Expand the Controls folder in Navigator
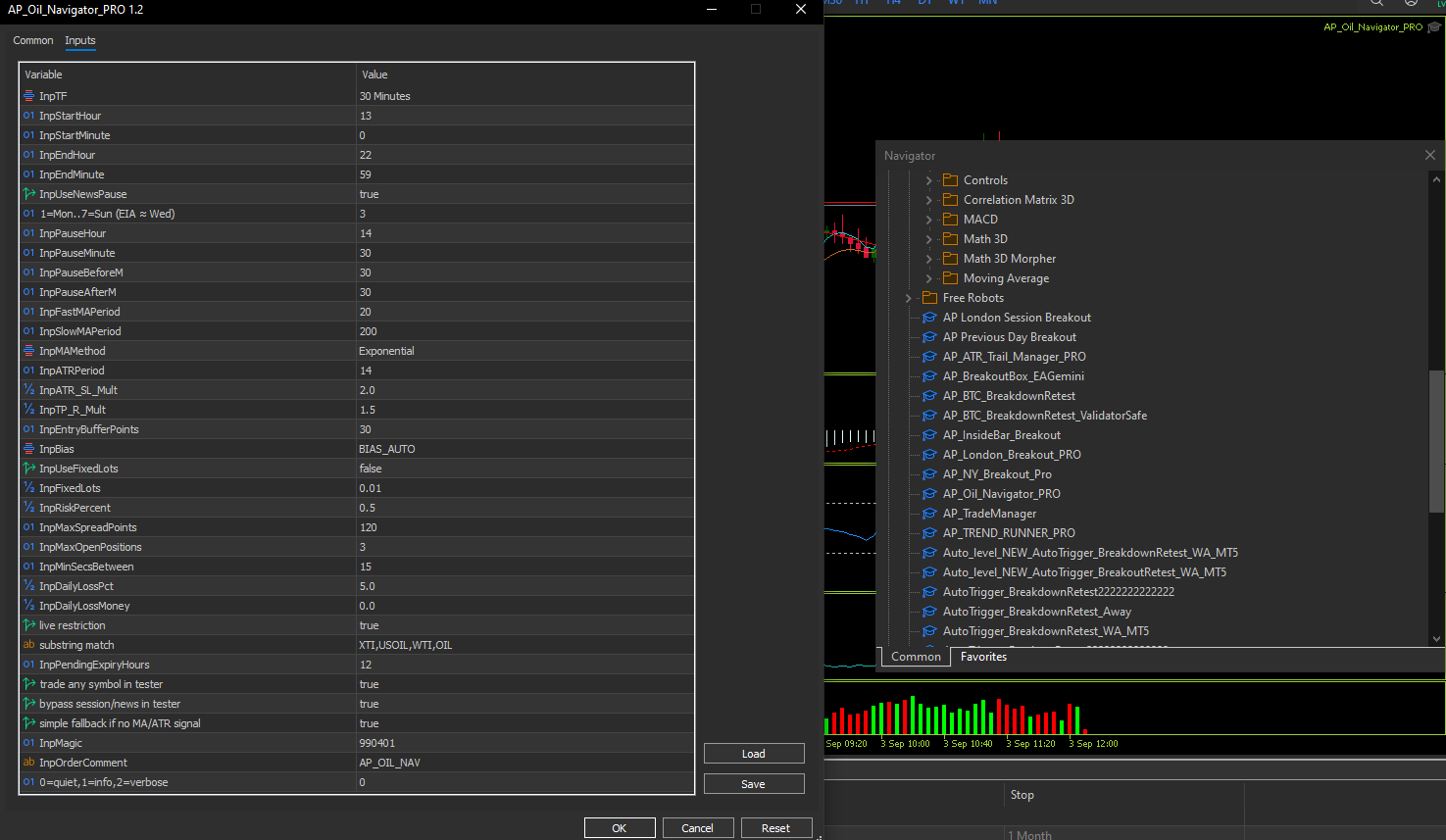1446x840 pixels. click(928, 180)
